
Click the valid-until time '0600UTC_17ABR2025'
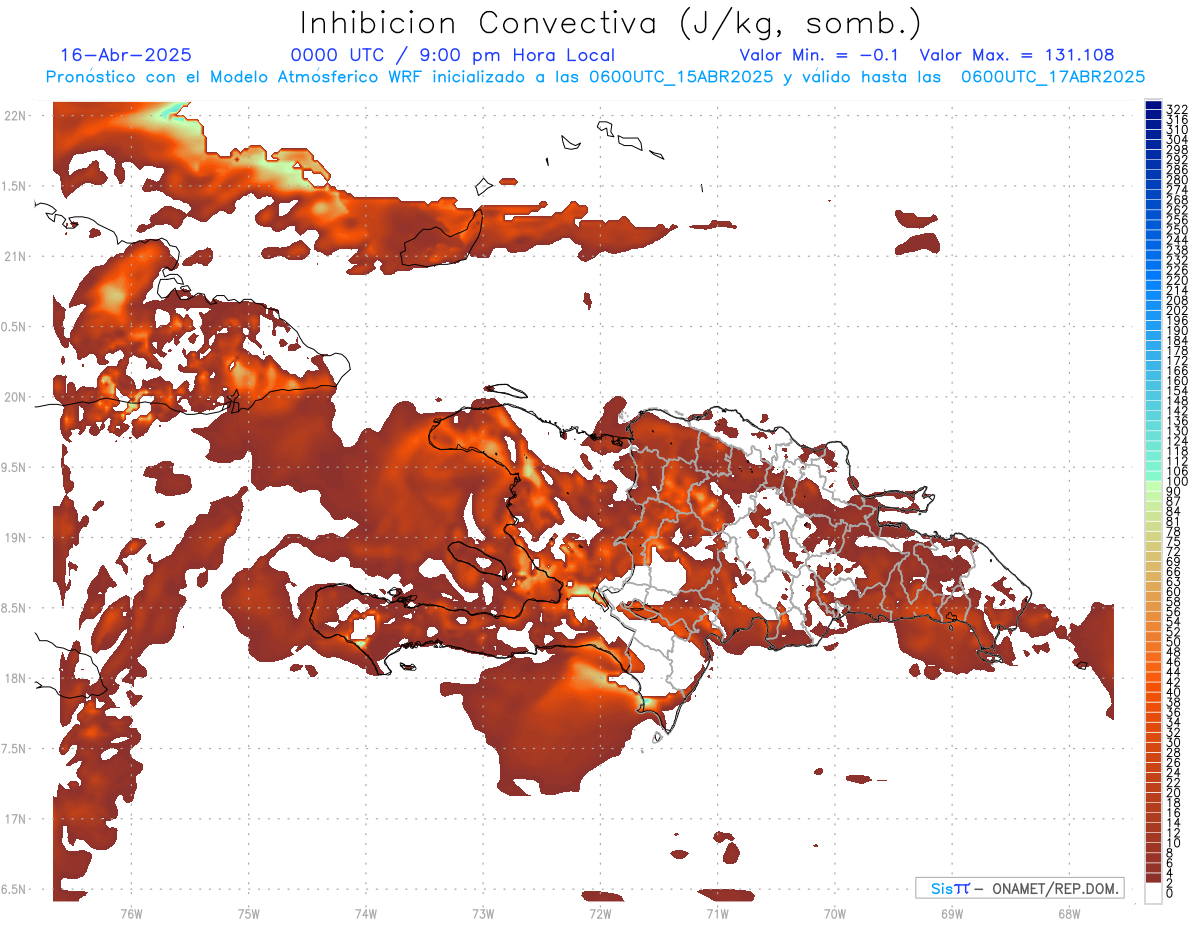click(1053, 76)
